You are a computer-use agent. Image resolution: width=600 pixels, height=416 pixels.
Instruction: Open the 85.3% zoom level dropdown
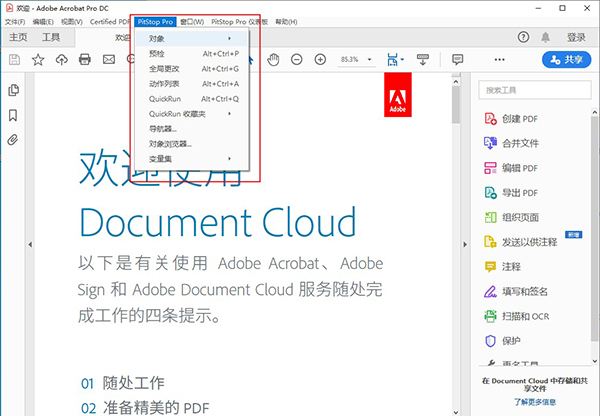(354, 59)
